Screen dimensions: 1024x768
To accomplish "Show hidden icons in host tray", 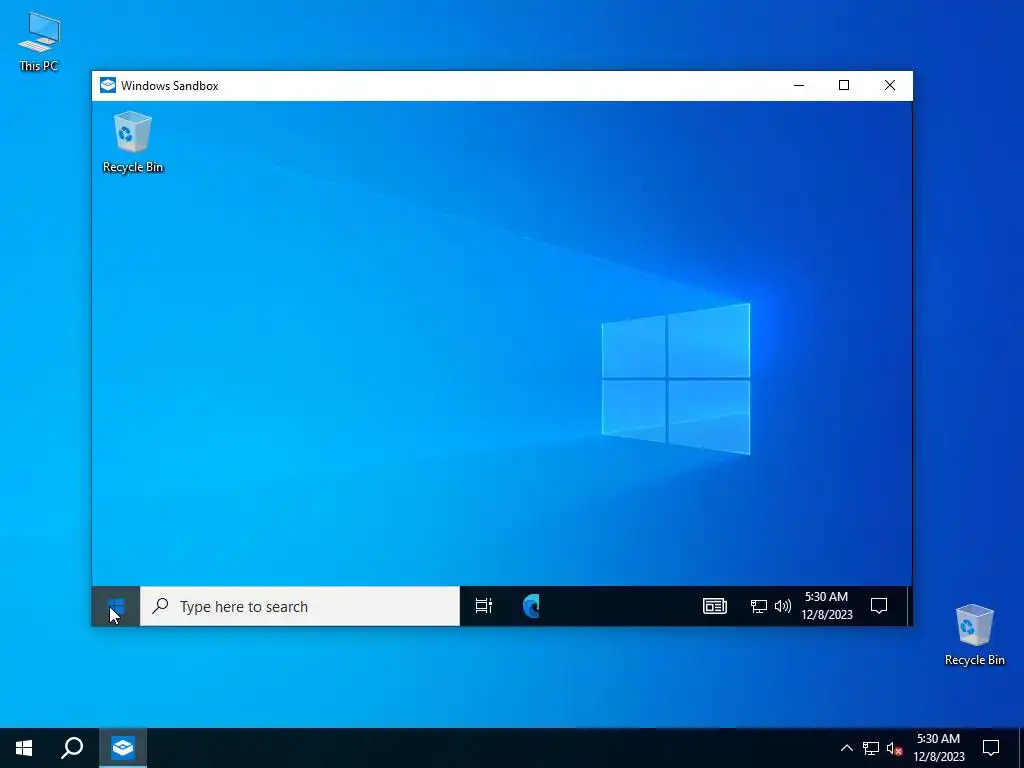I will (x=846, y=748).
